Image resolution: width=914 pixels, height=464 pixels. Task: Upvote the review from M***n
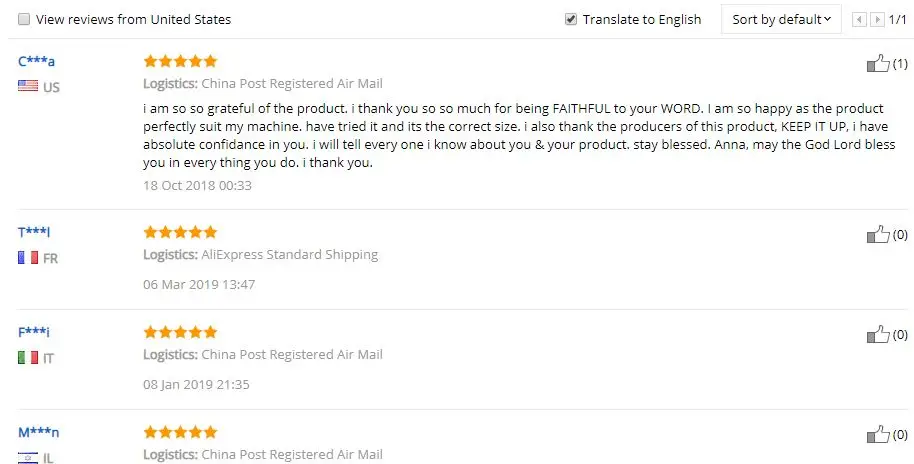pos(877,435)
